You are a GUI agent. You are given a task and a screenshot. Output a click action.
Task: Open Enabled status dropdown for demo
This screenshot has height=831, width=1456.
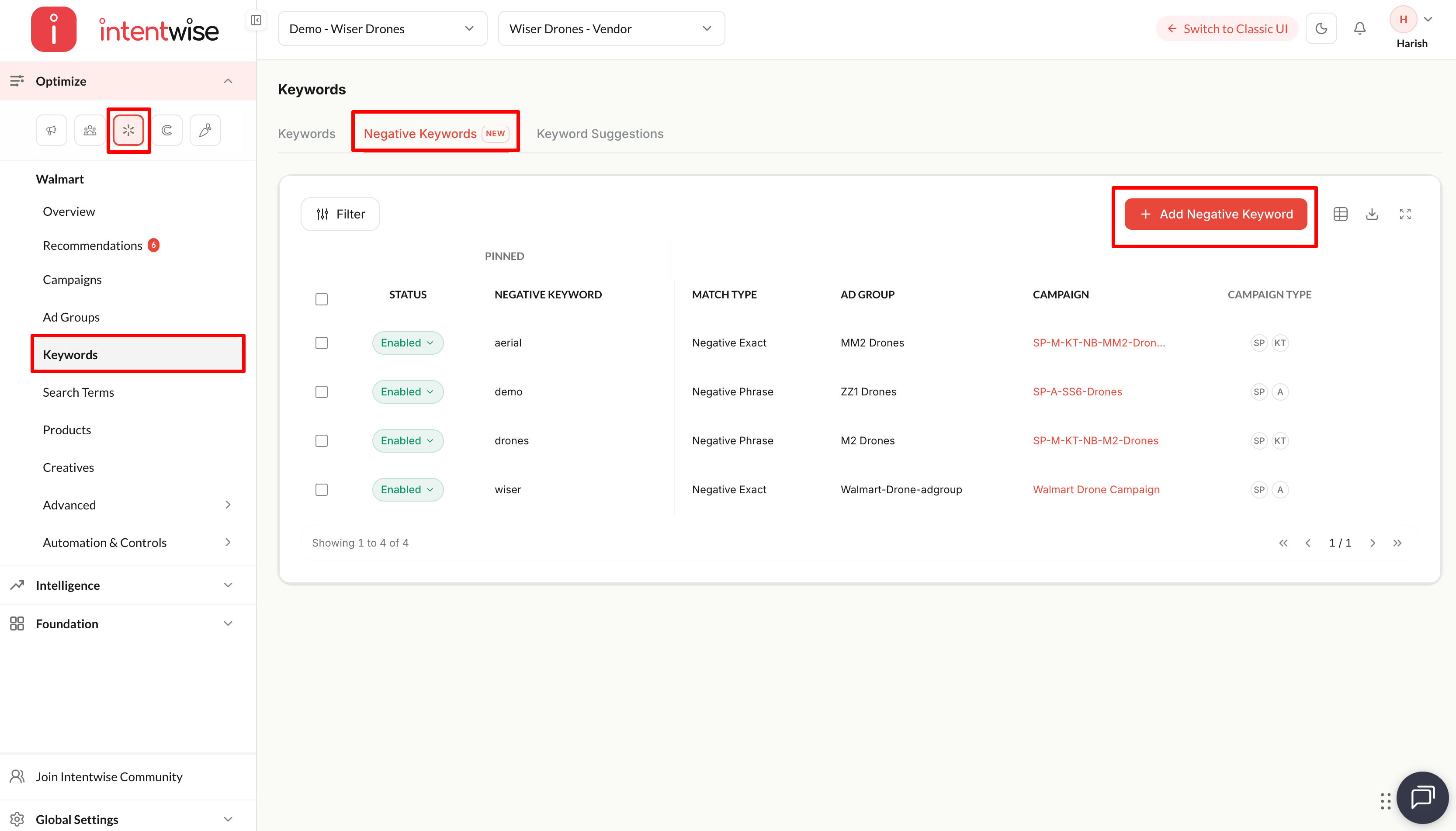[408, 392]
